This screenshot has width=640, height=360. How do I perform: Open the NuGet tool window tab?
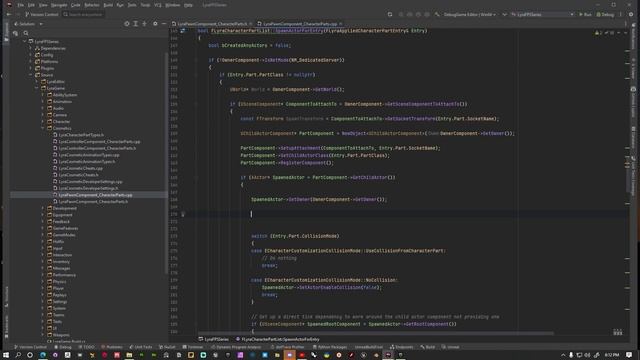167,347
